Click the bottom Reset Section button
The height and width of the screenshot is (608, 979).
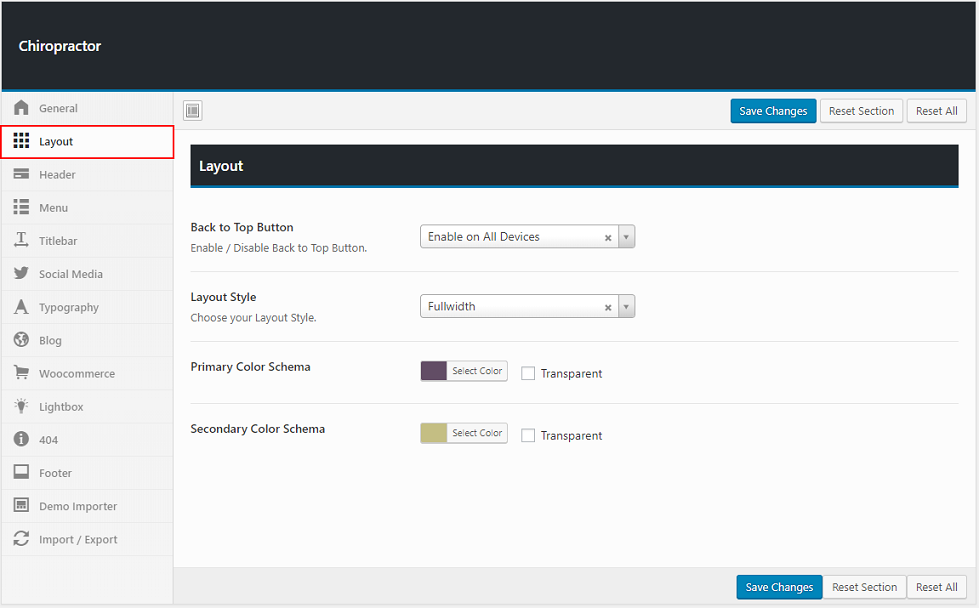(x=864, y=587)
